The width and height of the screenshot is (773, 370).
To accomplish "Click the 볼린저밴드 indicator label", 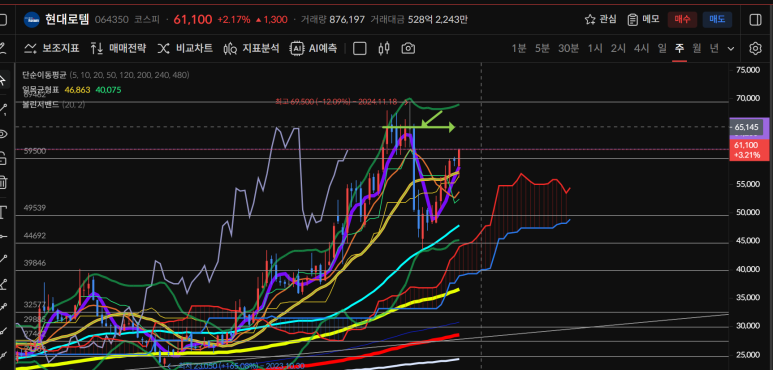I will [x=40, y=104].
